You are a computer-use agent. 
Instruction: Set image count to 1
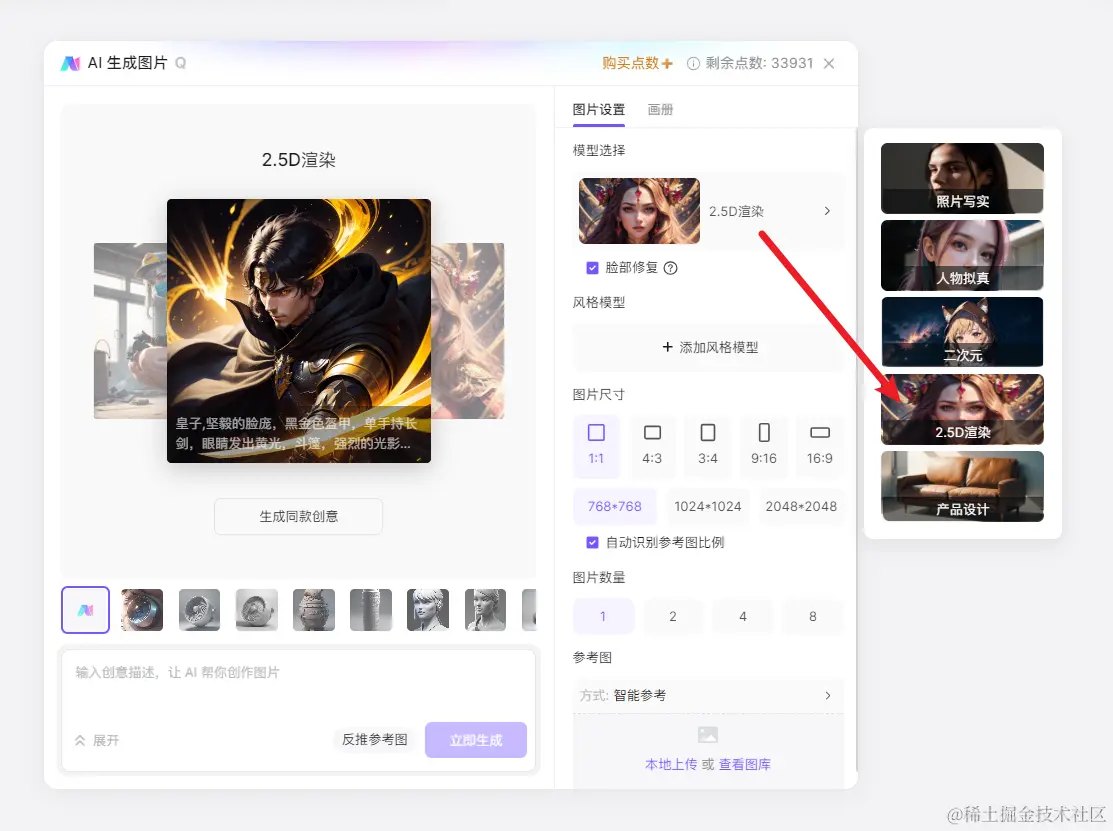click(603, 616)
